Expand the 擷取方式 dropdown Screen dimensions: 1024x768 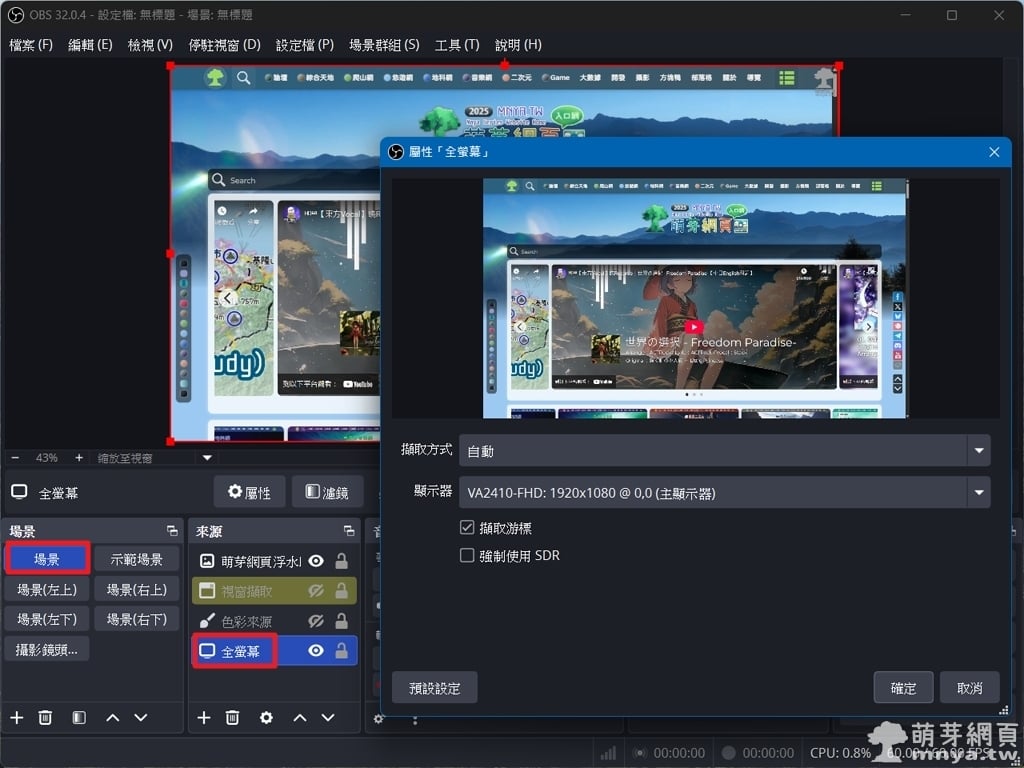[x=978, y=451]
